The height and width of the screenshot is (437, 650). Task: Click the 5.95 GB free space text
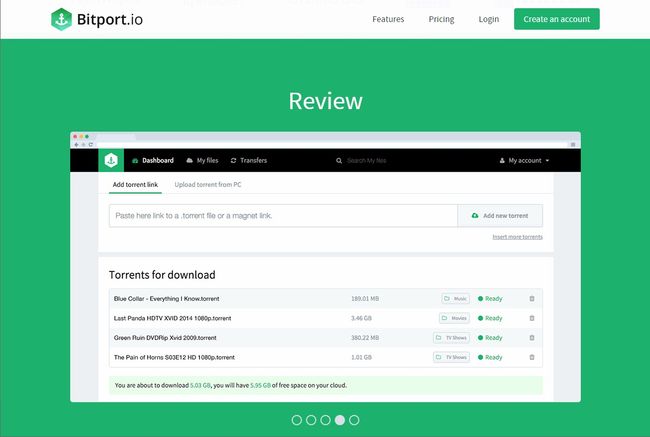[260, 385]
